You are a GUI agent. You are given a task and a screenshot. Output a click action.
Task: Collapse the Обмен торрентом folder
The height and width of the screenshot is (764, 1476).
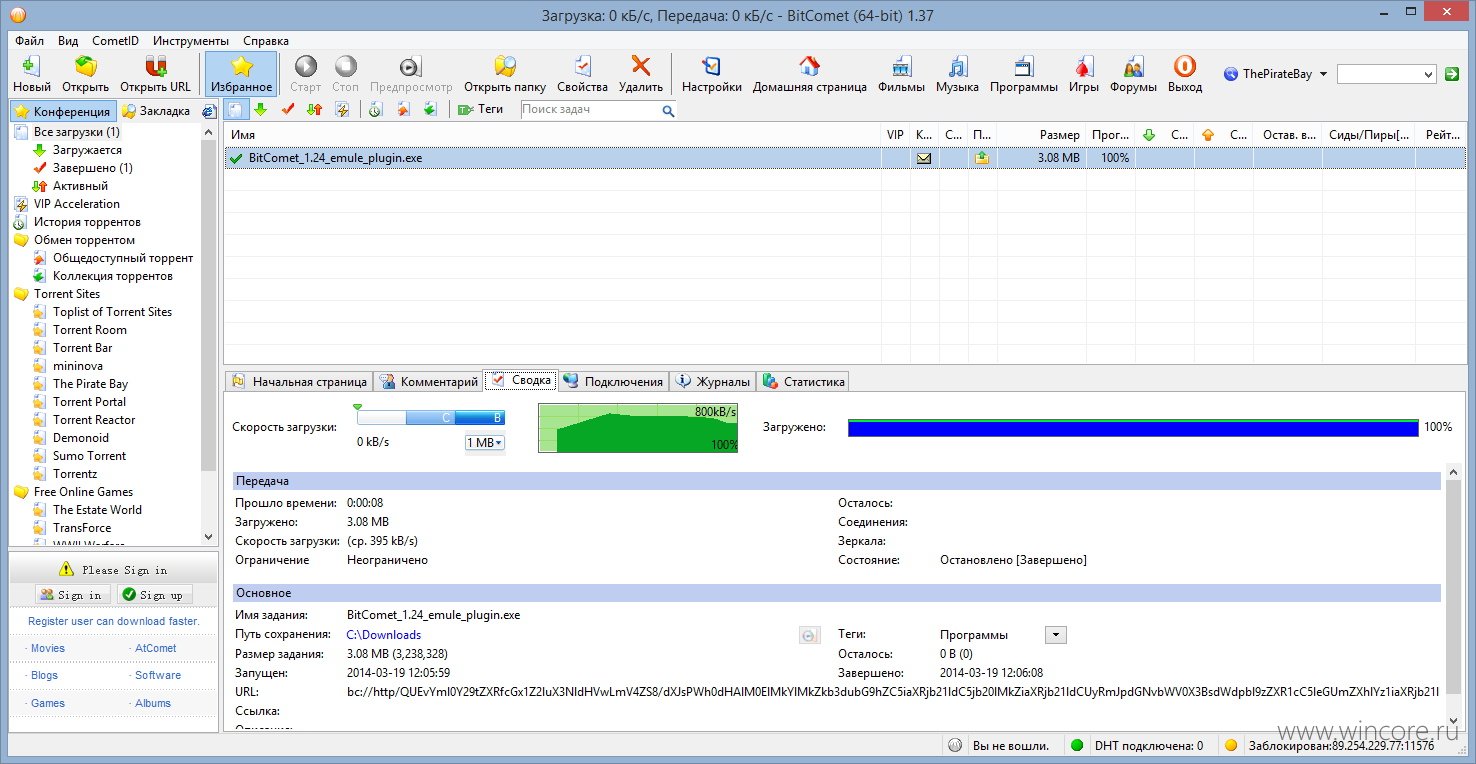tap(21, 240)
